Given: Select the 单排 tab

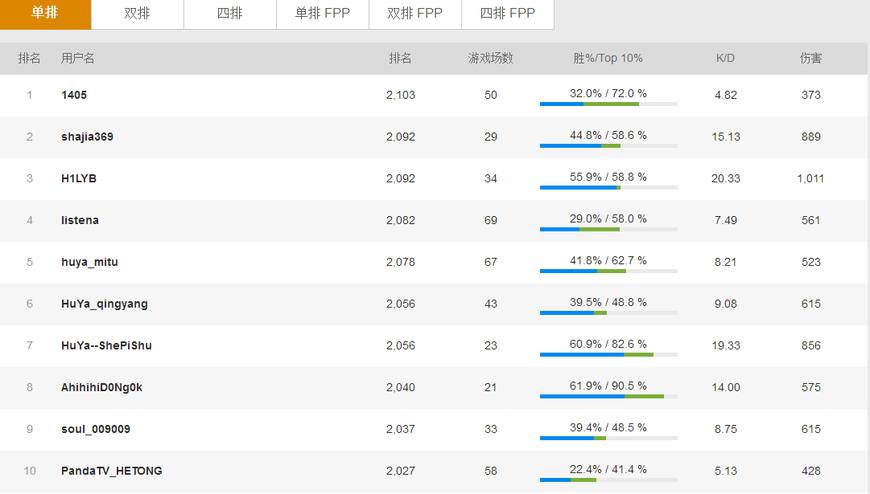Looking at the screenshot, I should (45, 13).
